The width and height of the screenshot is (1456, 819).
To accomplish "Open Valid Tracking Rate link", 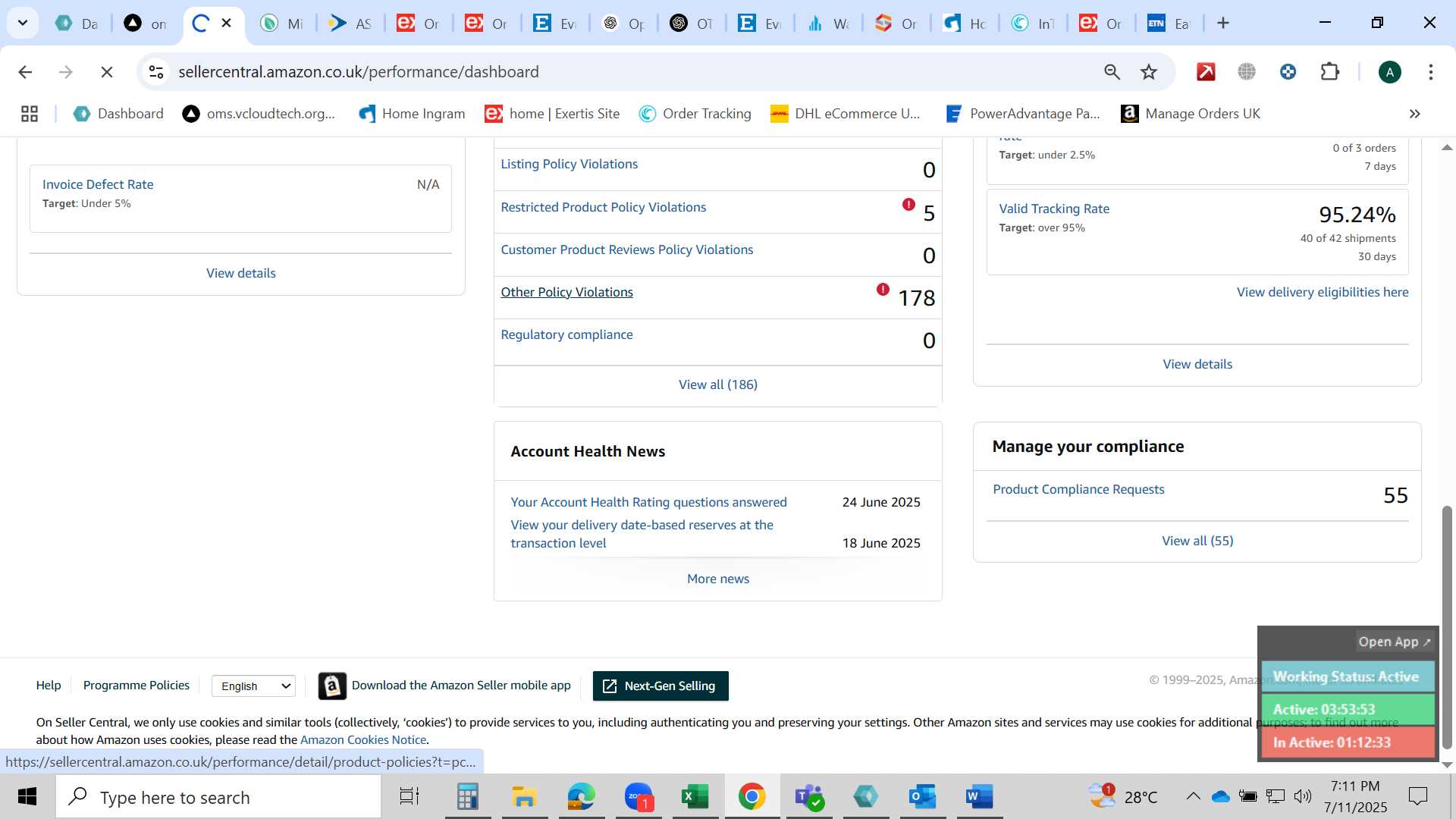I will click(1053, 209).
